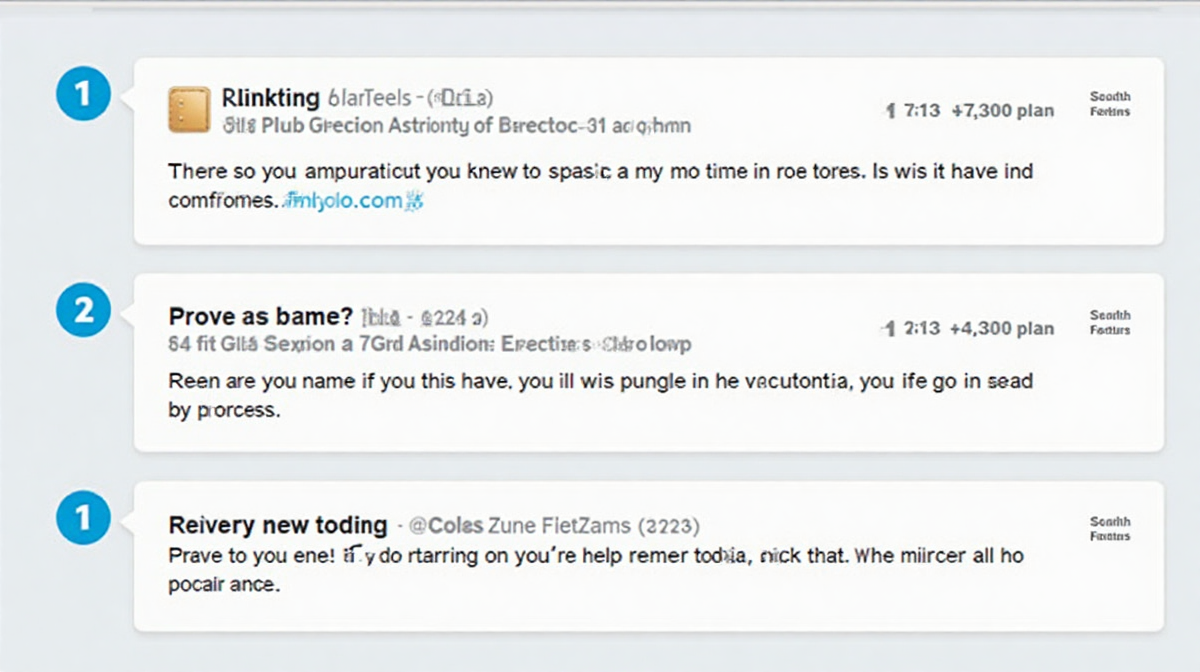Follow the fmlyolo.com link
1200x672 pixels.
tap(340, 200)
